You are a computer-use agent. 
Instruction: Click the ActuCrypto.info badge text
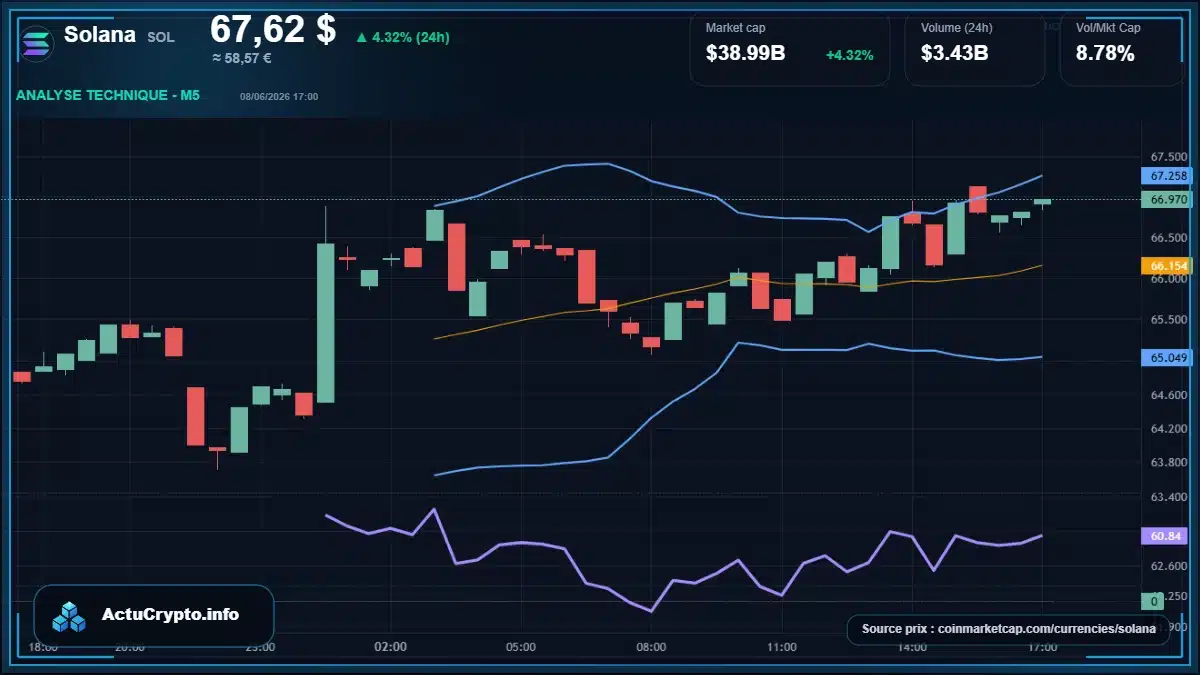pyautogui.click(x=170, y=615)
